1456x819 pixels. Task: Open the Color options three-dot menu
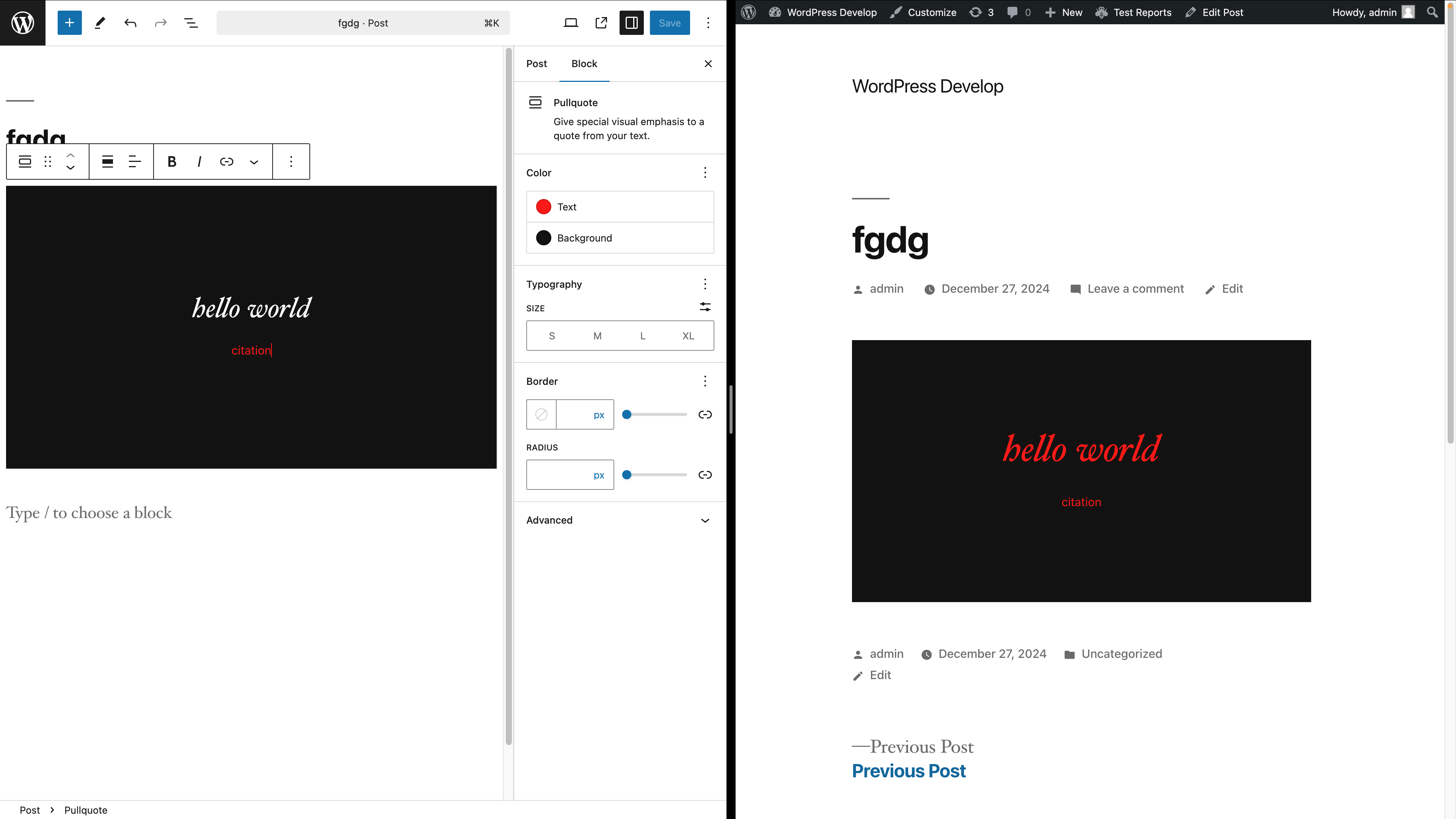[x=705, y=173]
